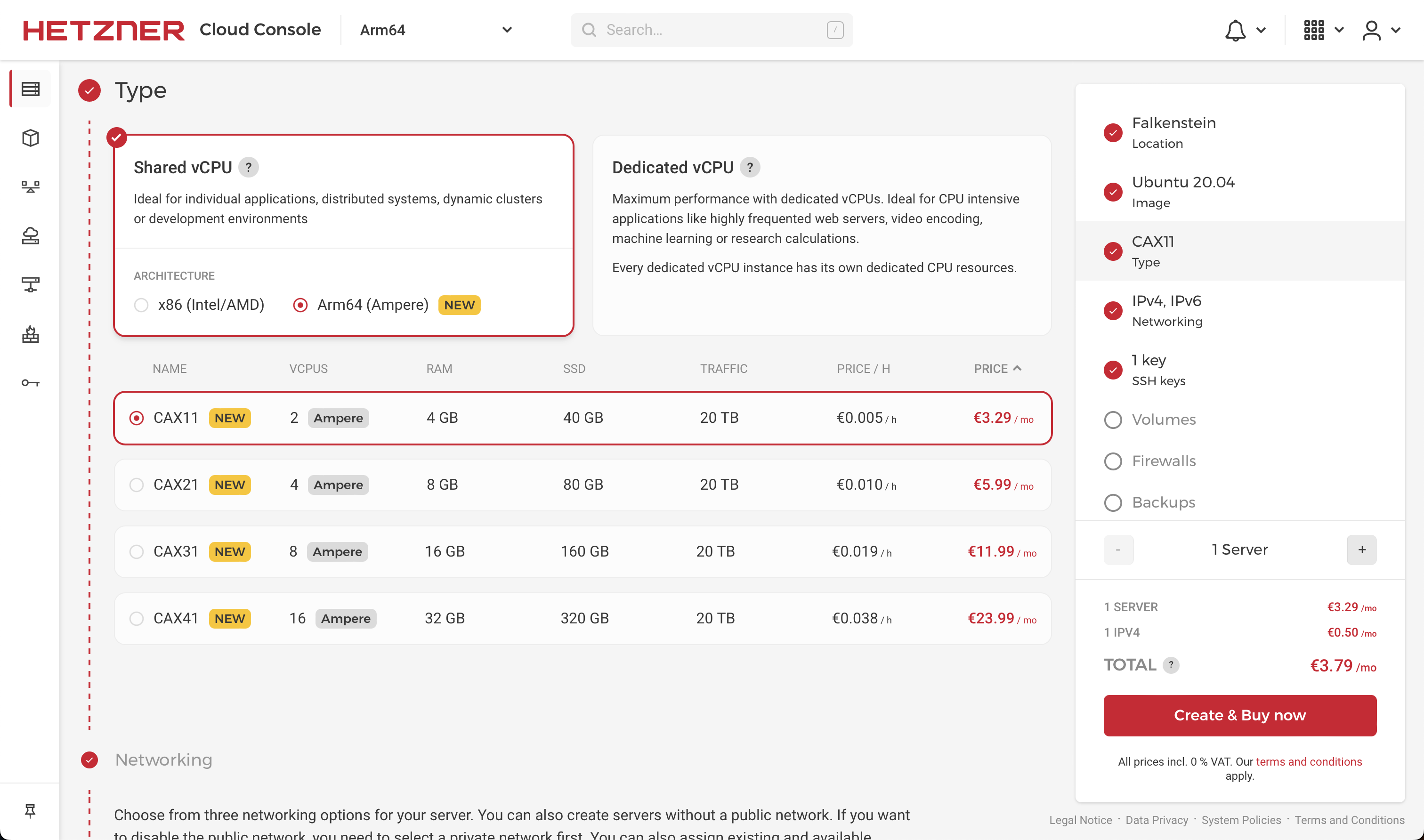Open the terms and conditions link

[1309, 762]
